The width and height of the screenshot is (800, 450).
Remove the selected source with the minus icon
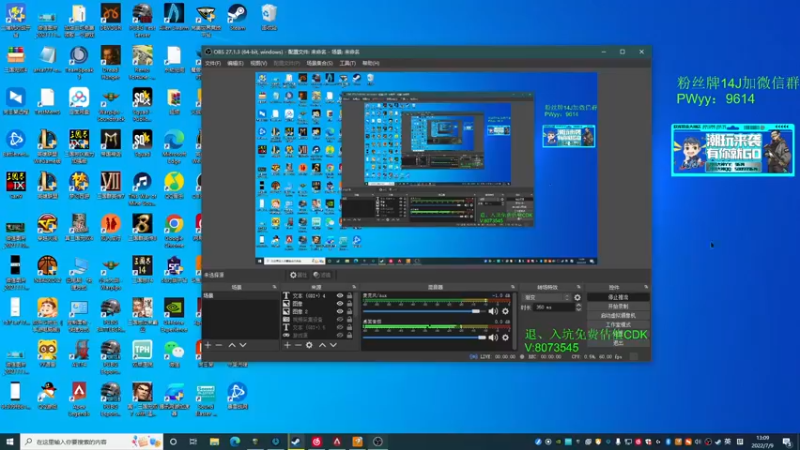click(298, 345)
